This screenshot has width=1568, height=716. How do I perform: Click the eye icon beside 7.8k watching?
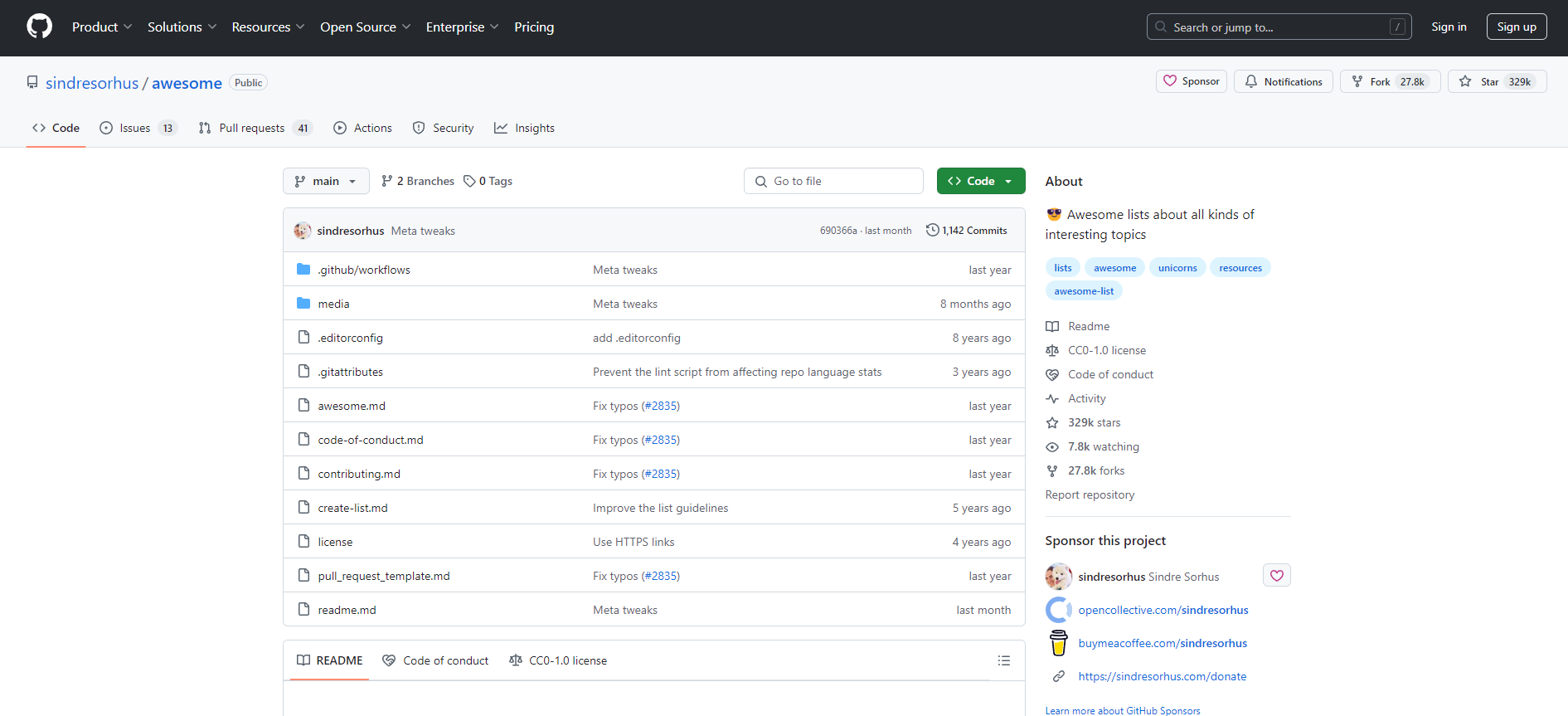point(1052,446)
